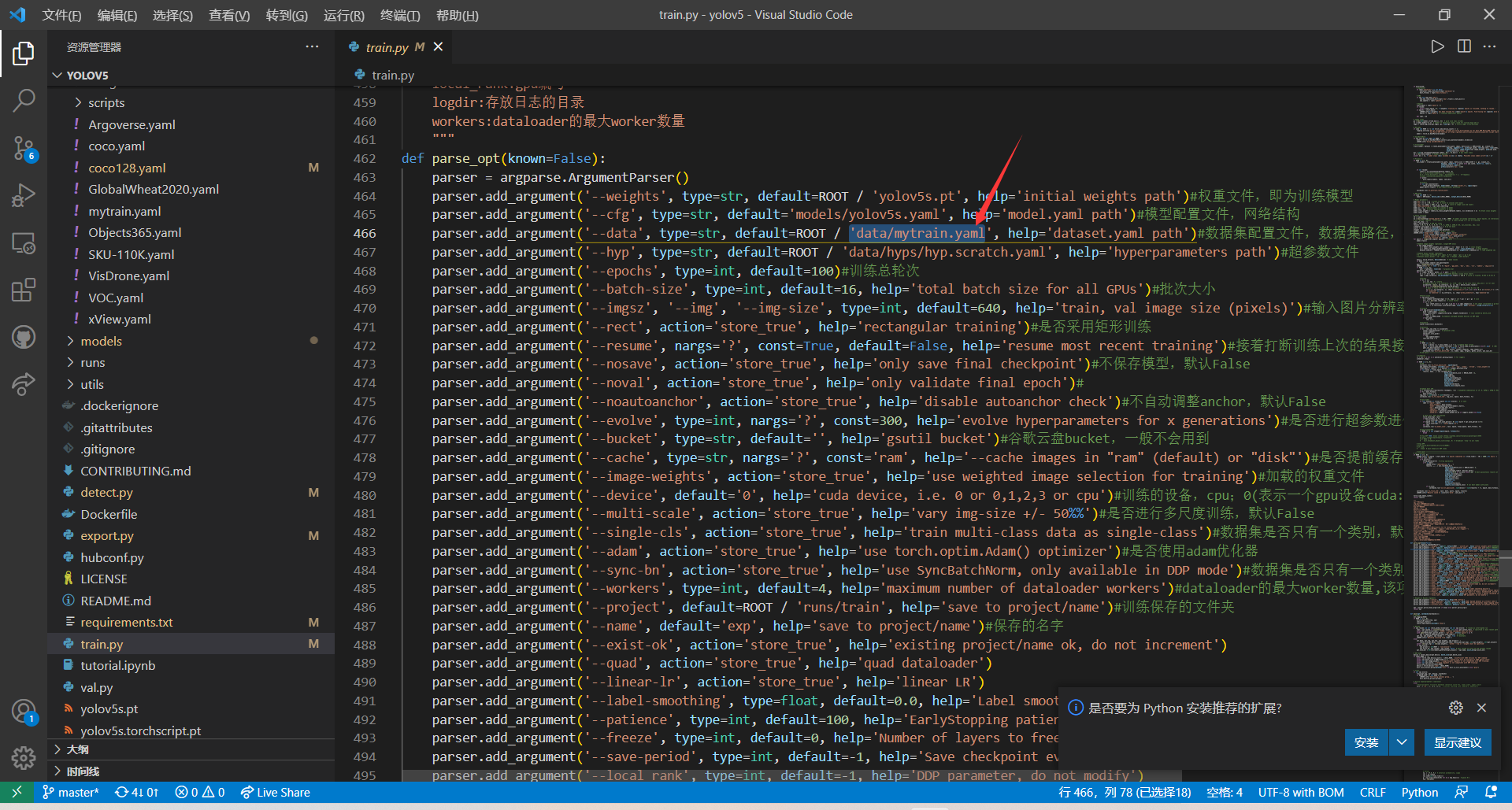
Task: Change encoding UTF-8 with BOM
Action: pyautogui.click(x=1301, y=792)
